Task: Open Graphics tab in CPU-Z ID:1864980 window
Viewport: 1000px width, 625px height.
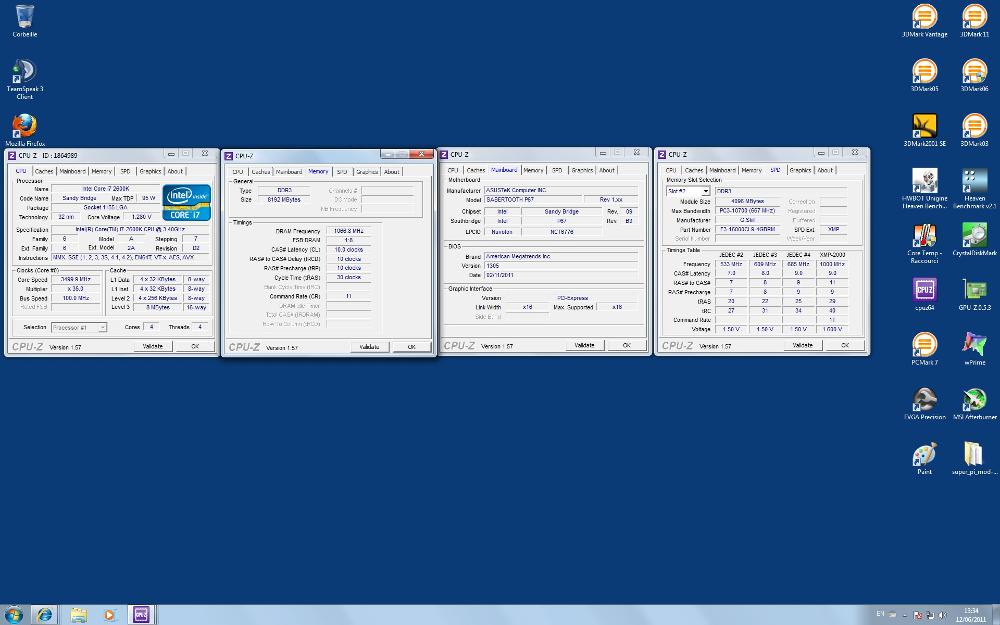Action: point(150,171)
